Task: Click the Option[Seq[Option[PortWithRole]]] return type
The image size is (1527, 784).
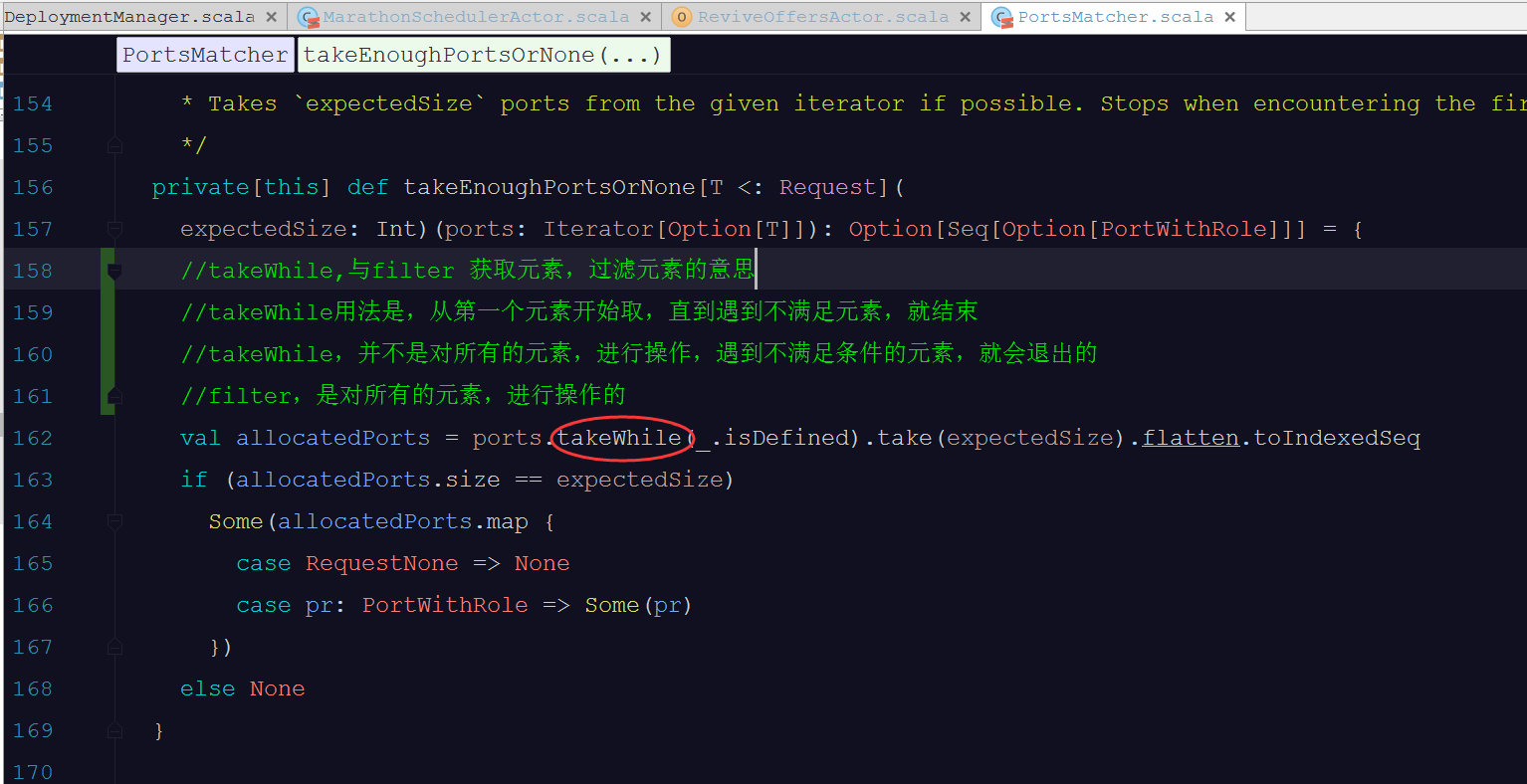Action: click(1077, 229)
